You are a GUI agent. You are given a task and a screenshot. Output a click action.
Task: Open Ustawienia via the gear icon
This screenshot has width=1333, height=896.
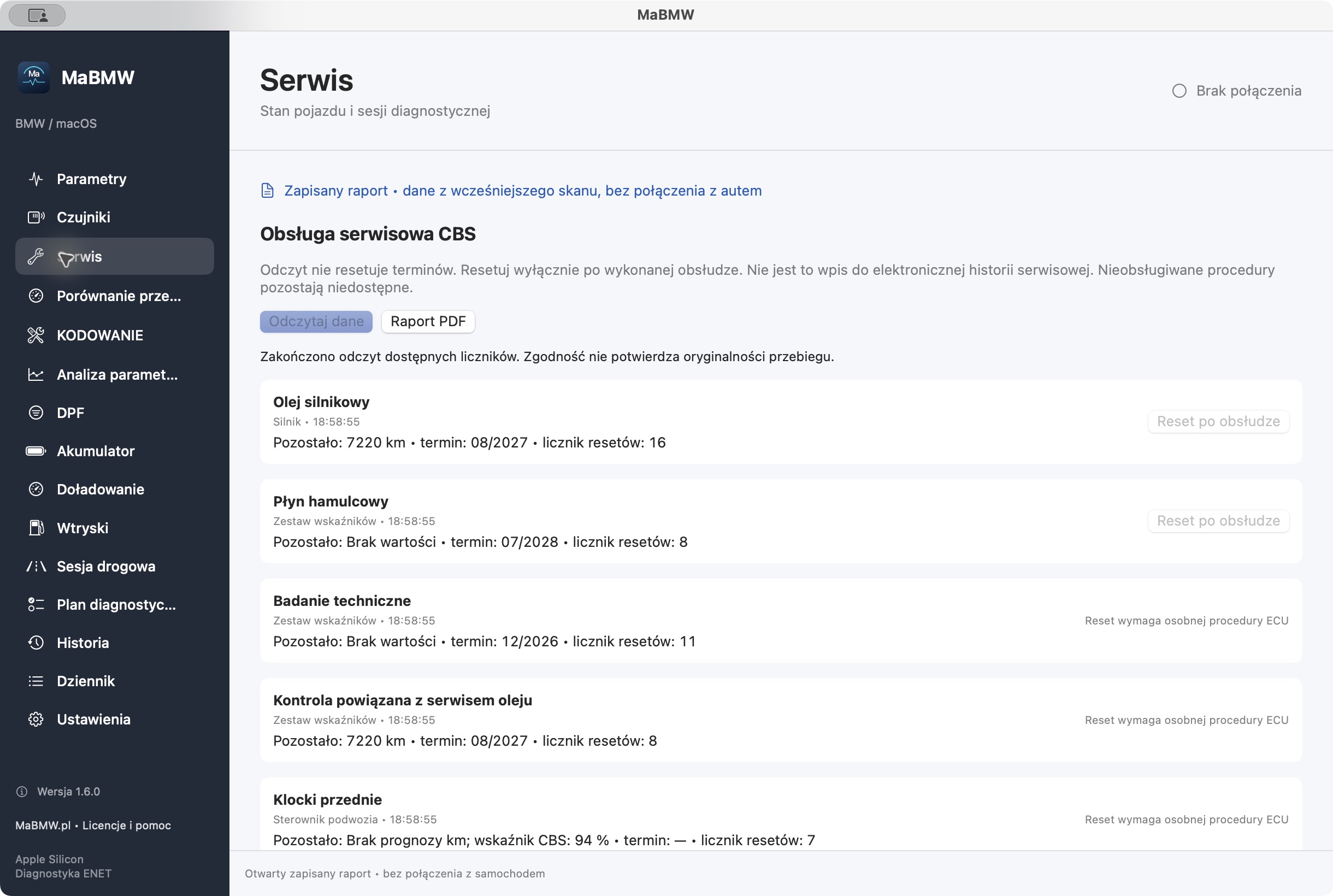(36, 719)
